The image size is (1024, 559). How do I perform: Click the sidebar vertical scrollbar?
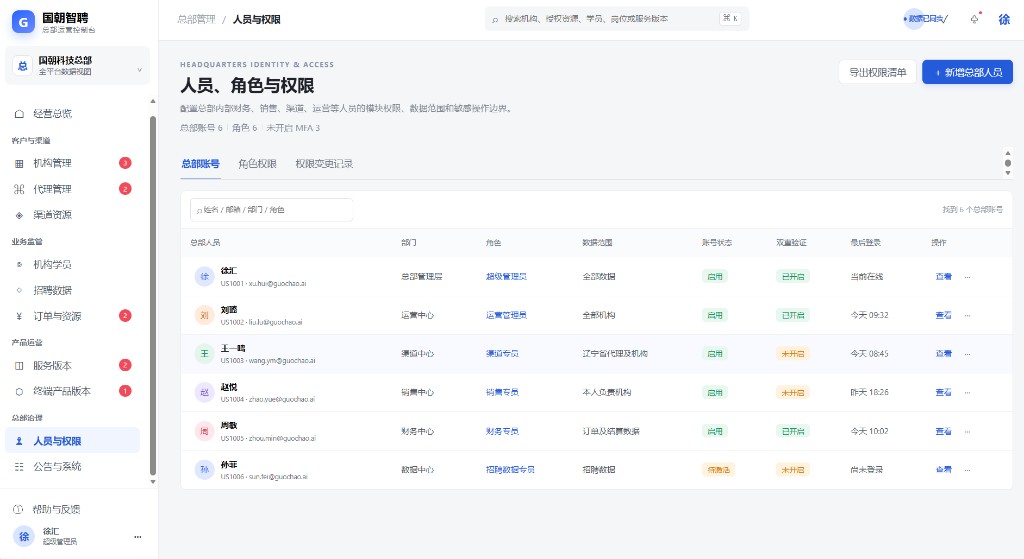tap(153, 295)
